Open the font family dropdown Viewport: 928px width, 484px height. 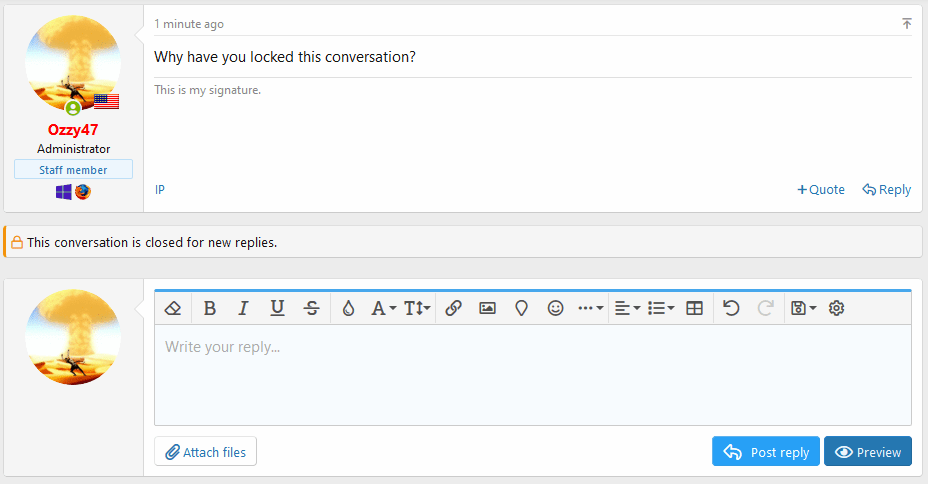[x=384, y=309]
